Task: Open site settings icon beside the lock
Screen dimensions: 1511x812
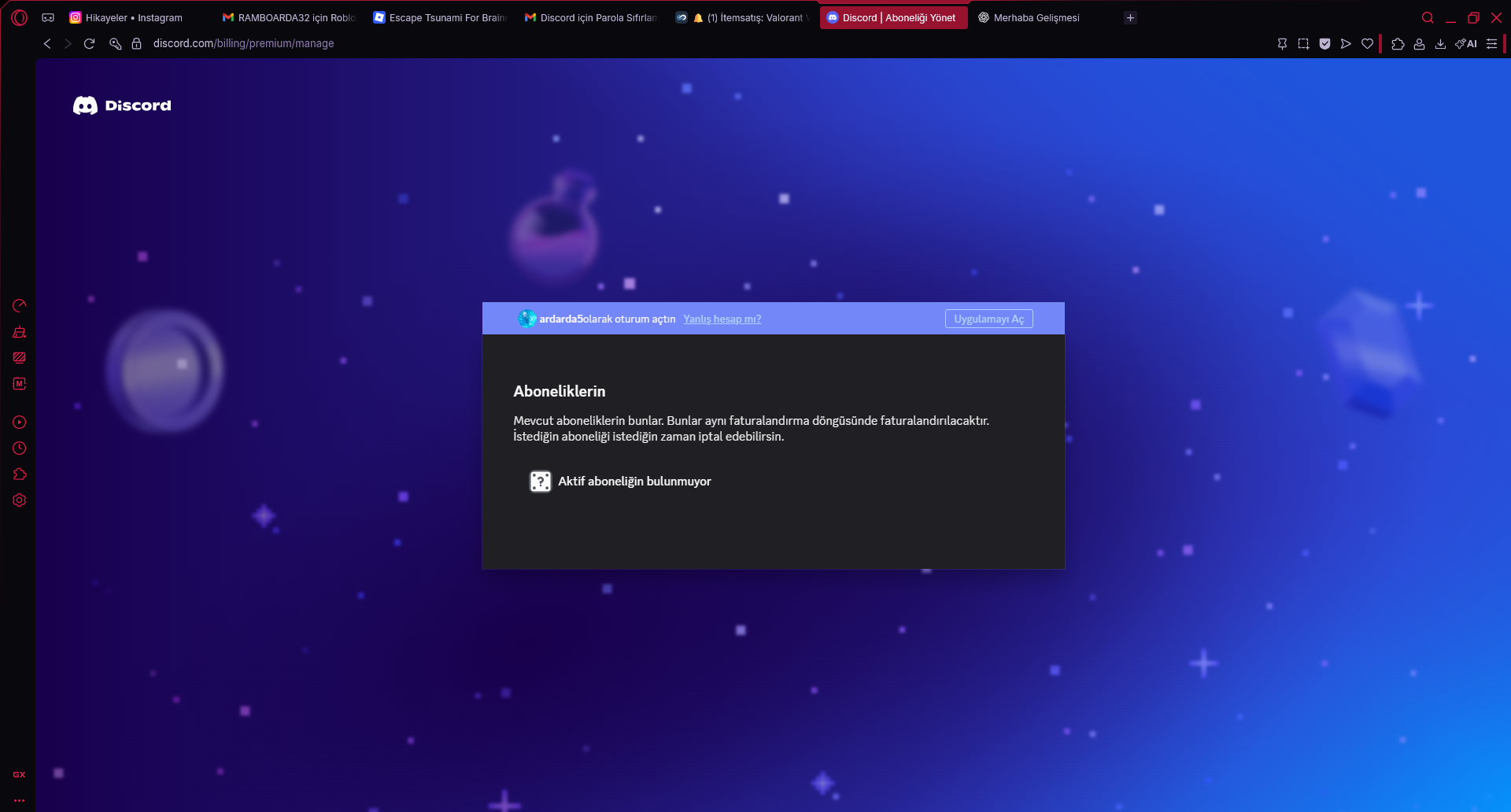Action: 115,43
